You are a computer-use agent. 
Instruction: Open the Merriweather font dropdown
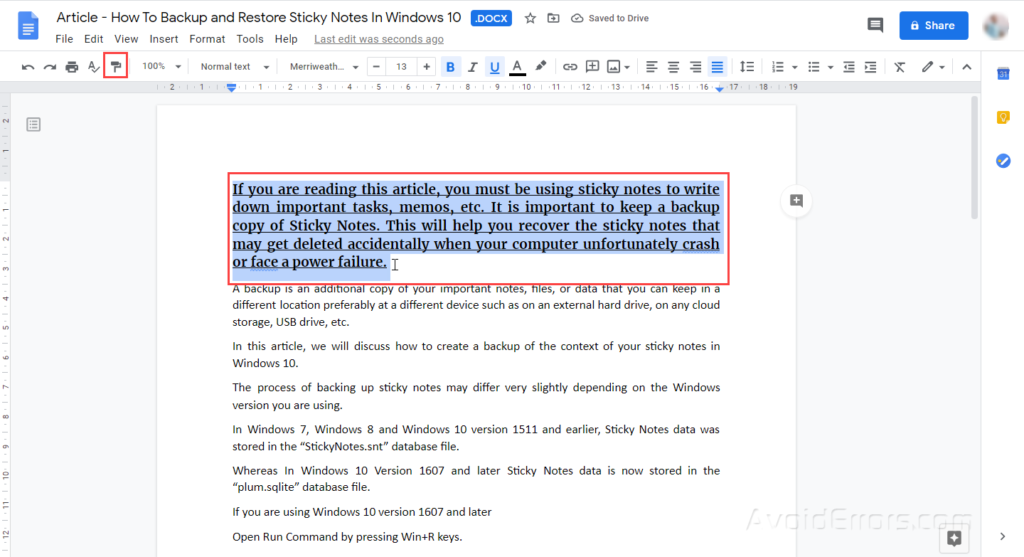click(324, 67)
